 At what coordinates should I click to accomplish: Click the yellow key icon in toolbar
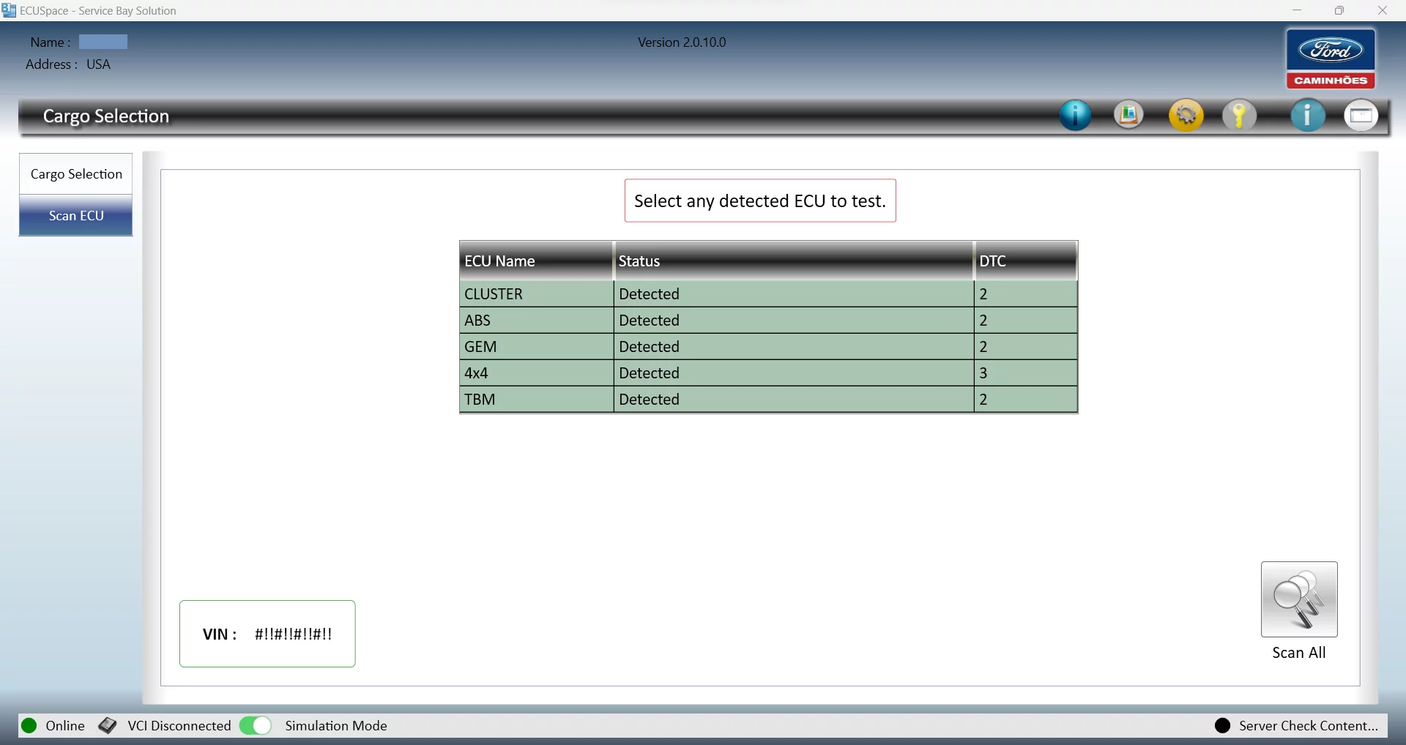click(1240, 115)
